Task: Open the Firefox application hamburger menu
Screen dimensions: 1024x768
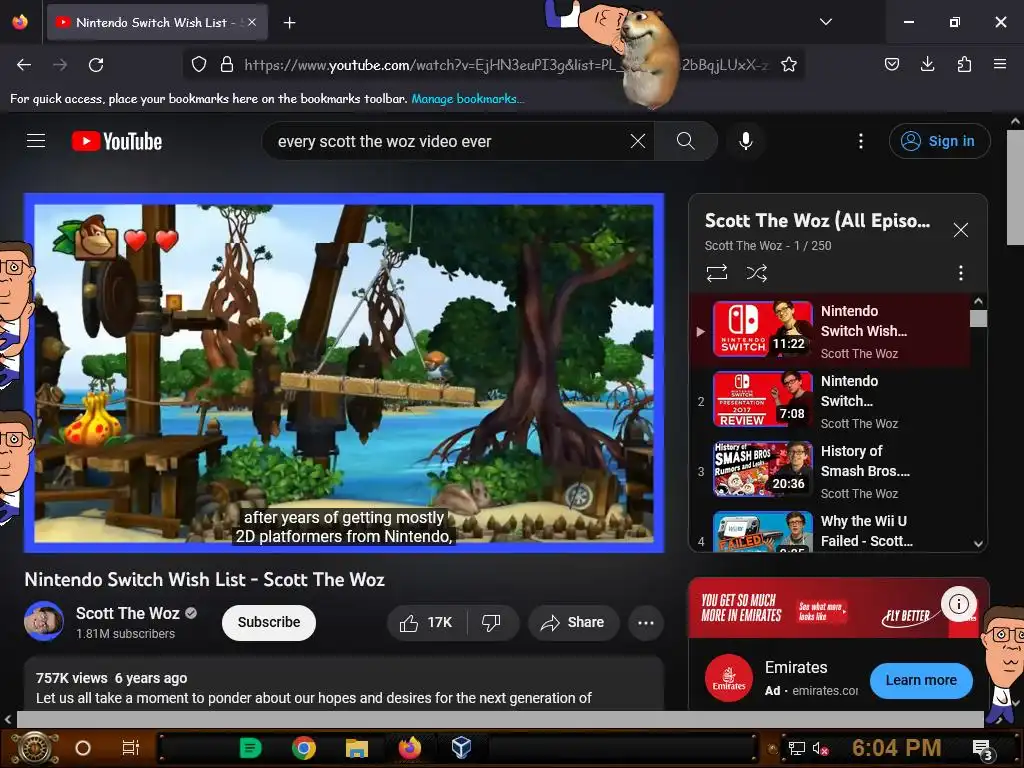Action: click(1000, 64)
